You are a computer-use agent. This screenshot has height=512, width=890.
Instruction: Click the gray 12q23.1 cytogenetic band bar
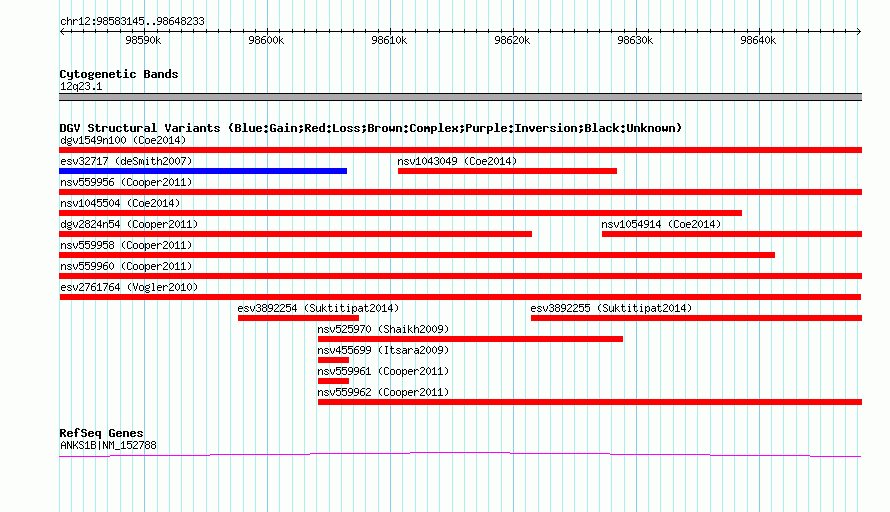point(460,97)
